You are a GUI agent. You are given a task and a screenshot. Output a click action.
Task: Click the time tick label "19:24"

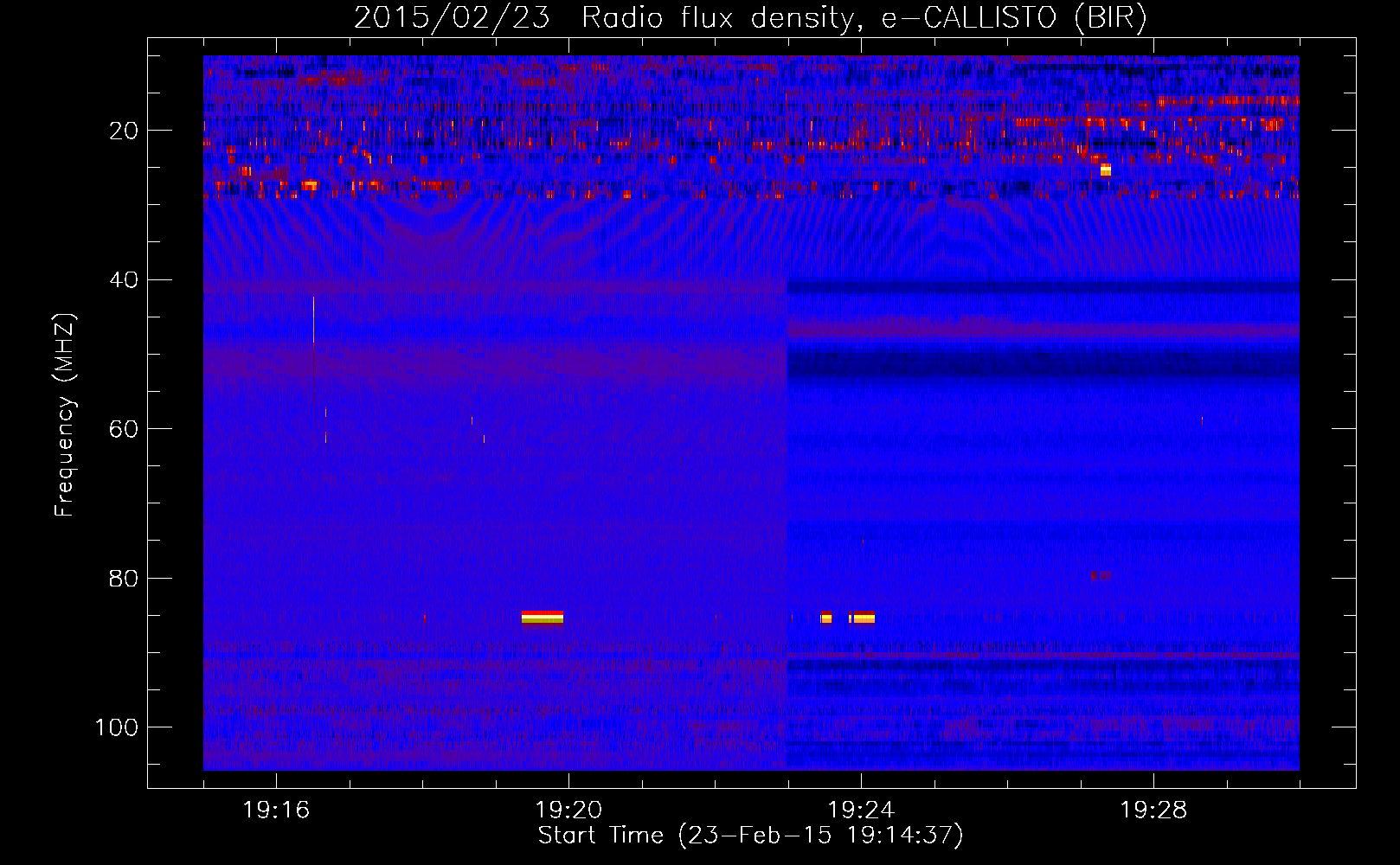click(861, 811)
